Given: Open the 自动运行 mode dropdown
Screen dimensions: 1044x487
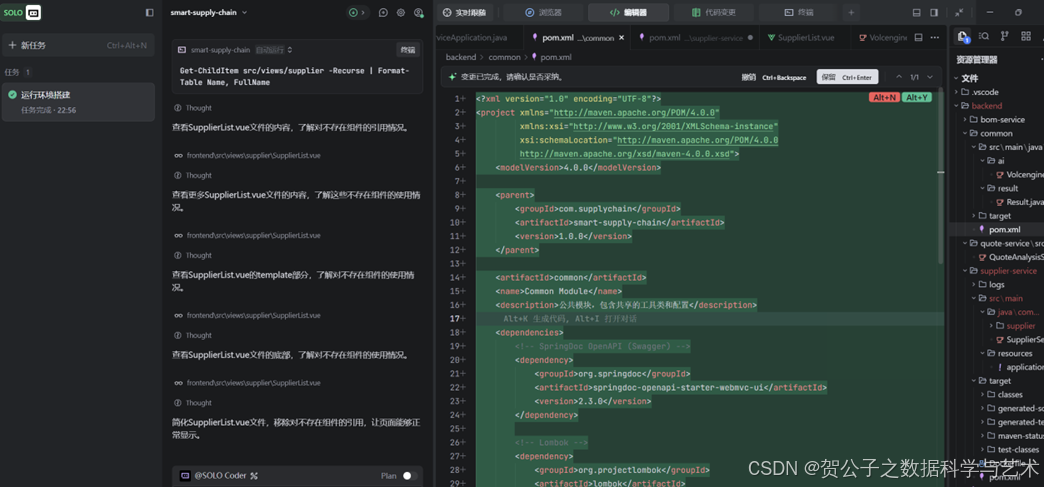Looking at the screenshot, I should [x=274, y=50].
